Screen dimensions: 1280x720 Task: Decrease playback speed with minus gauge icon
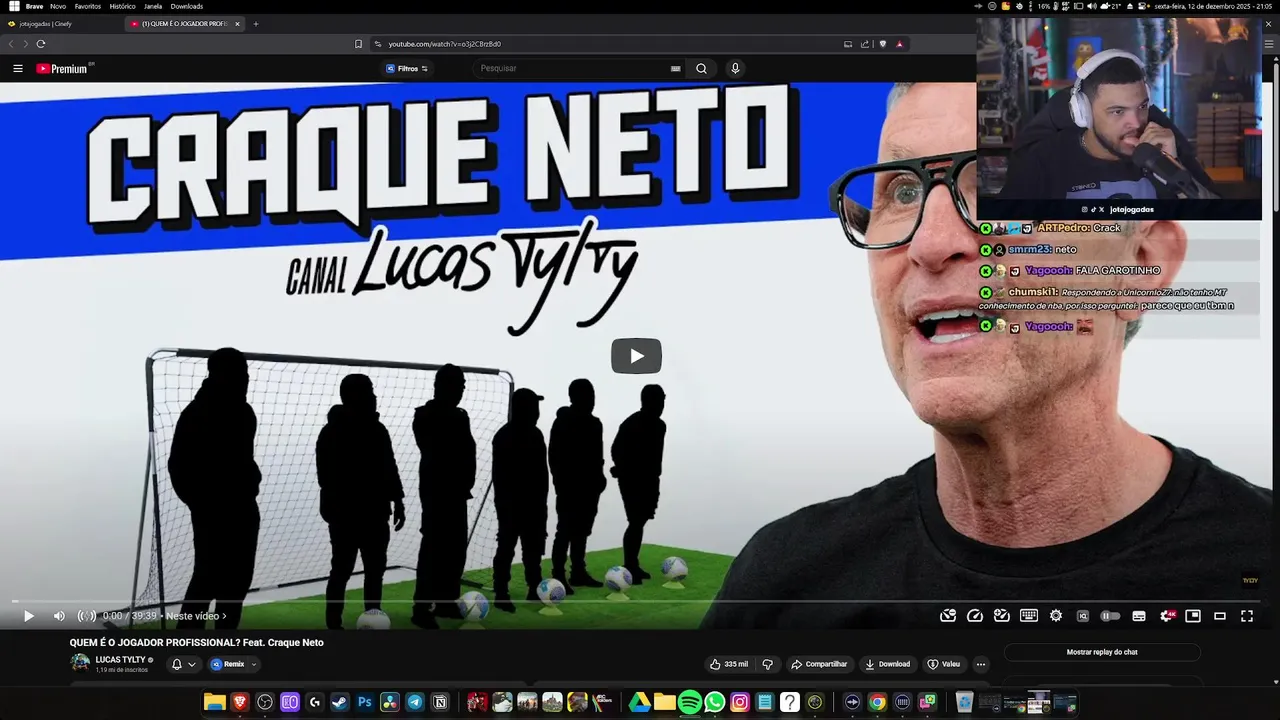948,616
